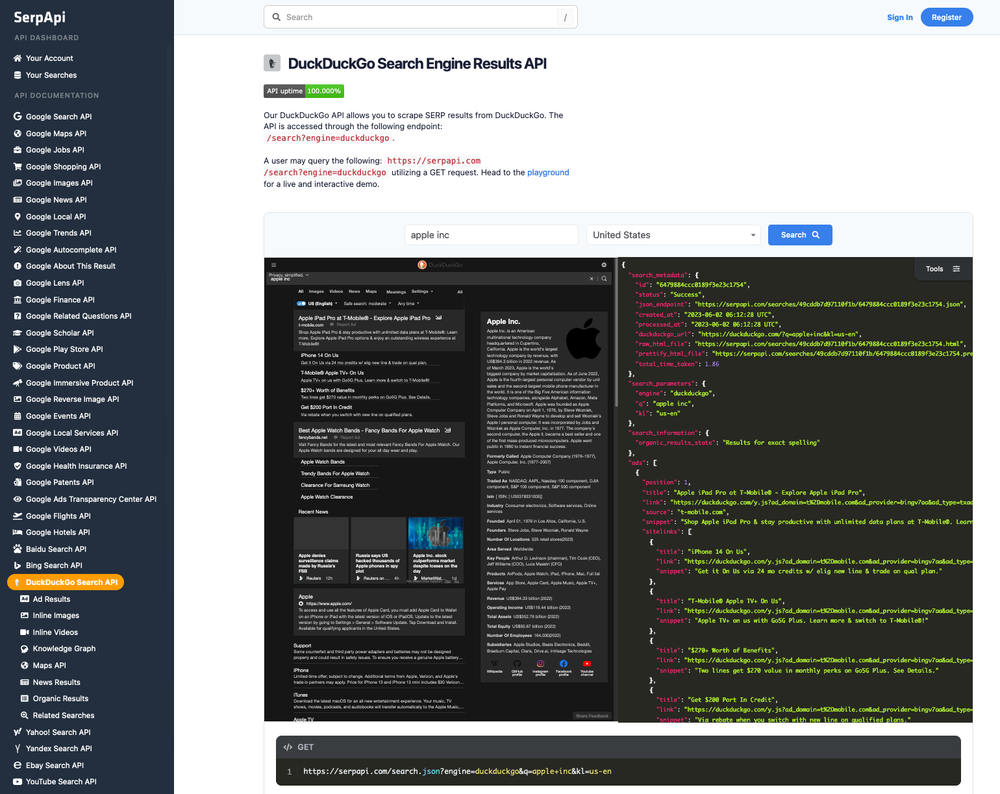Expand the list options icon next to Tools
This screenshot has width=1000, height=794.
coord(958,268)
